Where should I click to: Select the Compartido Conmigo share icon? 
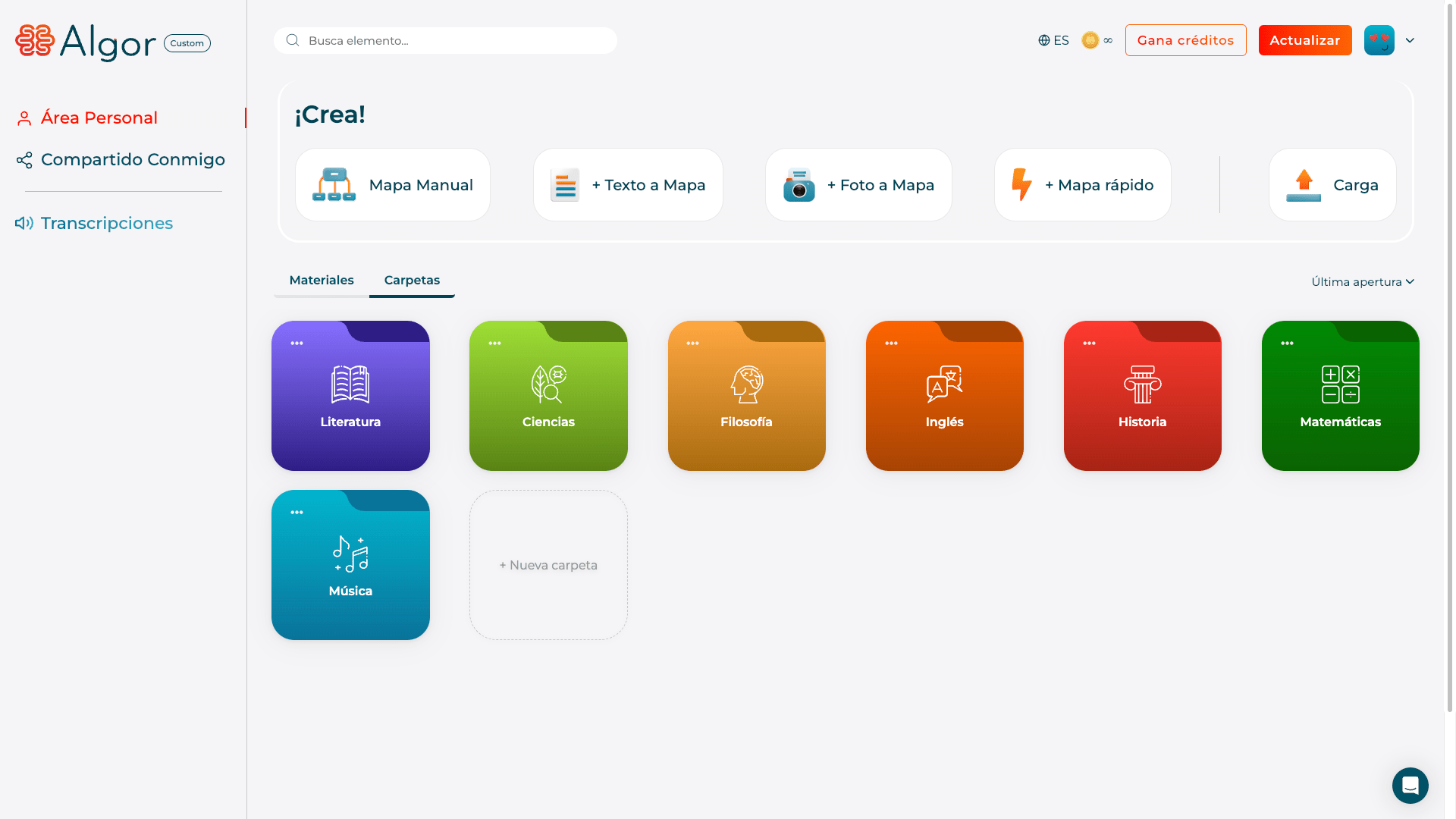(24, 160)
